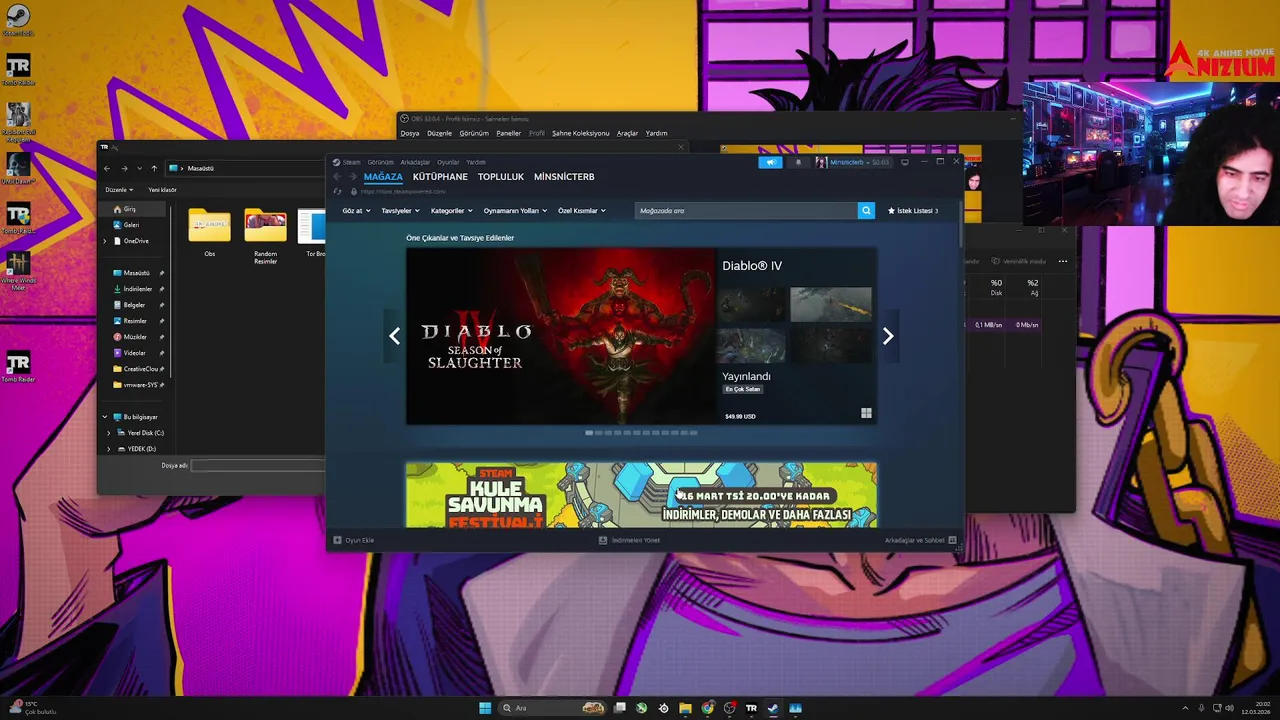The image size is (1280, 720).
Task: Open the Düzenle dropdown in file dialog
Action: (119, 190)
